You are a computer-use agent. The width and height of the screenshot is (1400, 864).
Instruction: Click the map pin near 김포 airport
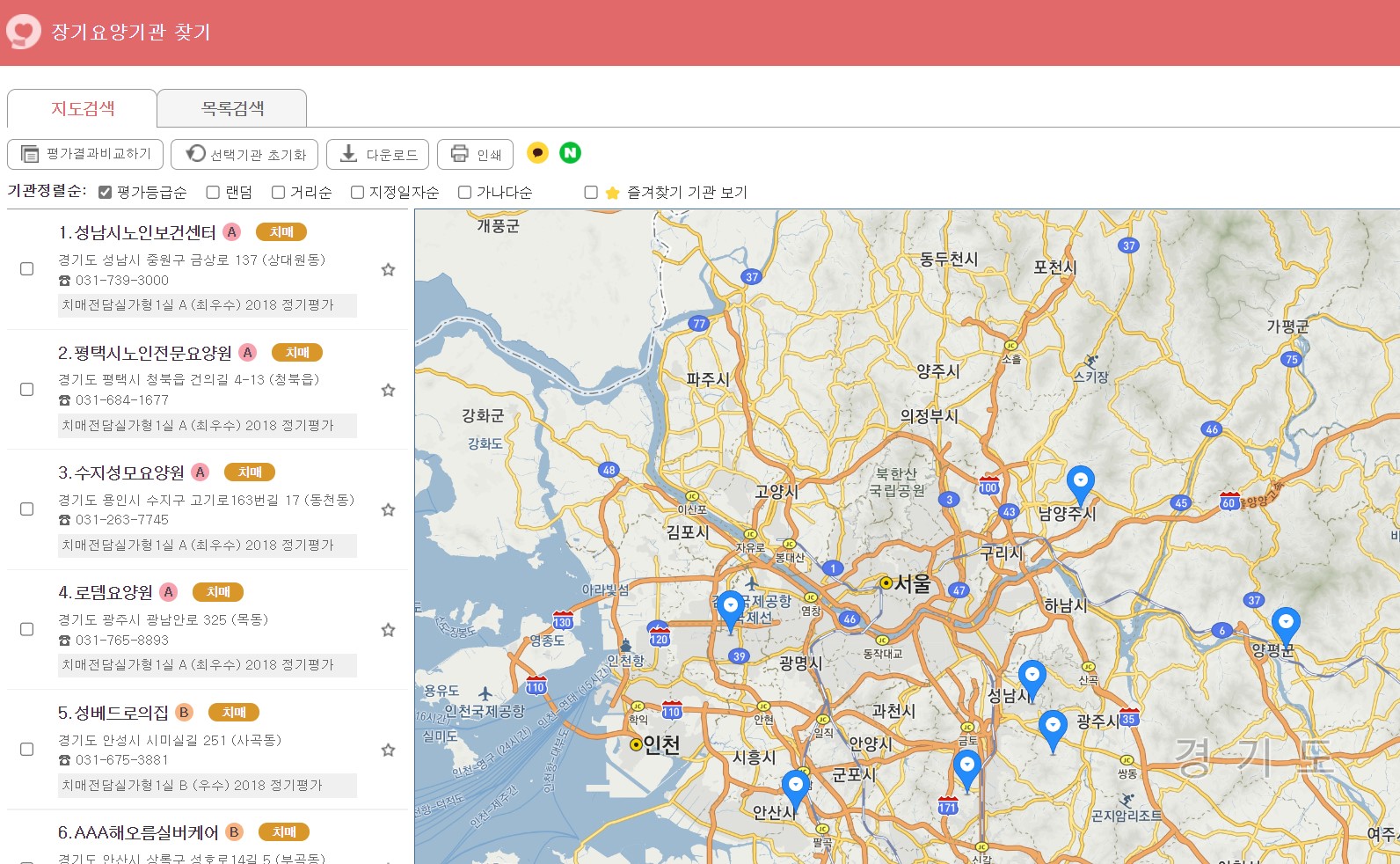[731, 611]
